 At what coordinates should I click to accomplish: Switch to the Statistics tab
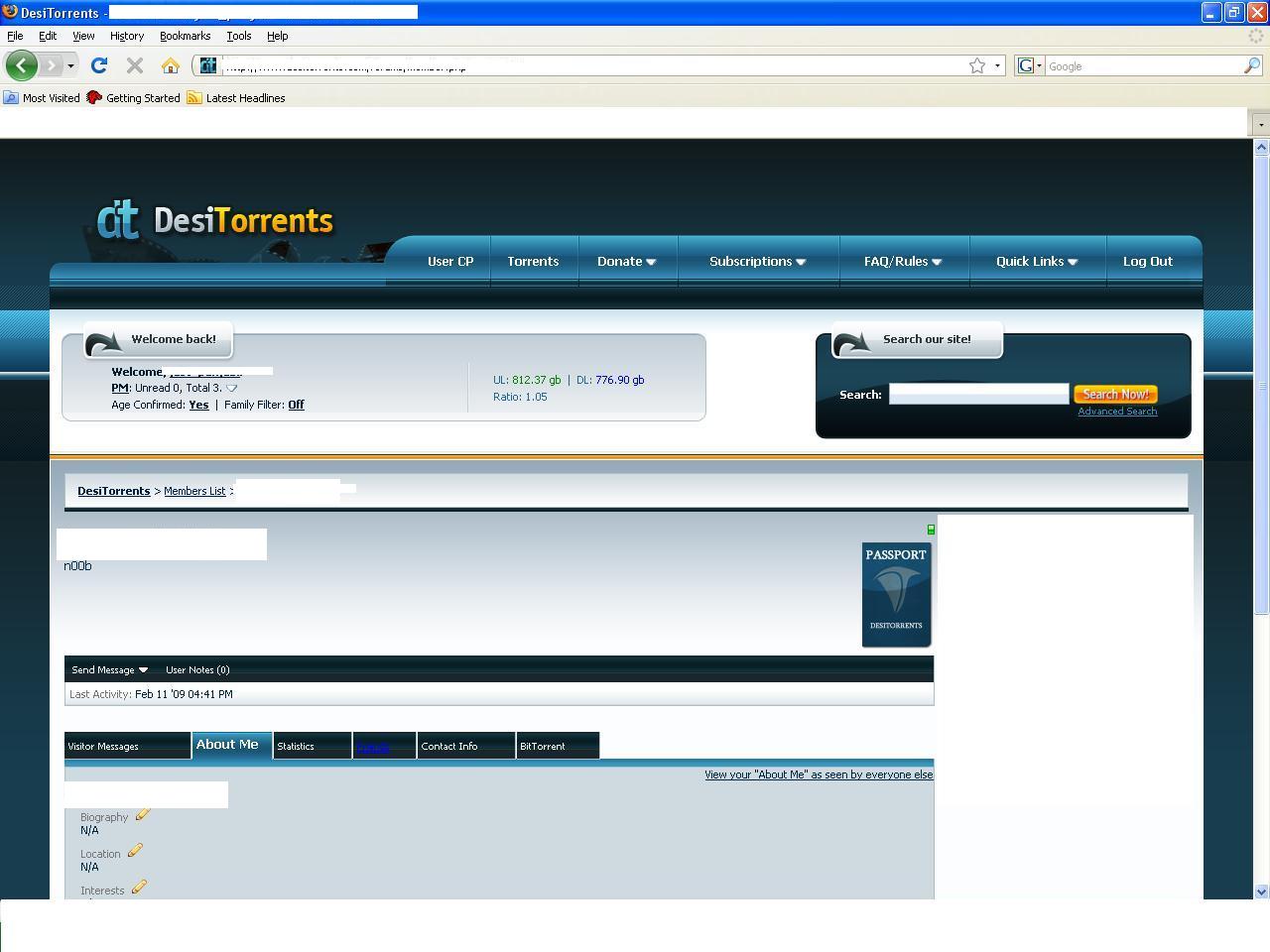313,746
